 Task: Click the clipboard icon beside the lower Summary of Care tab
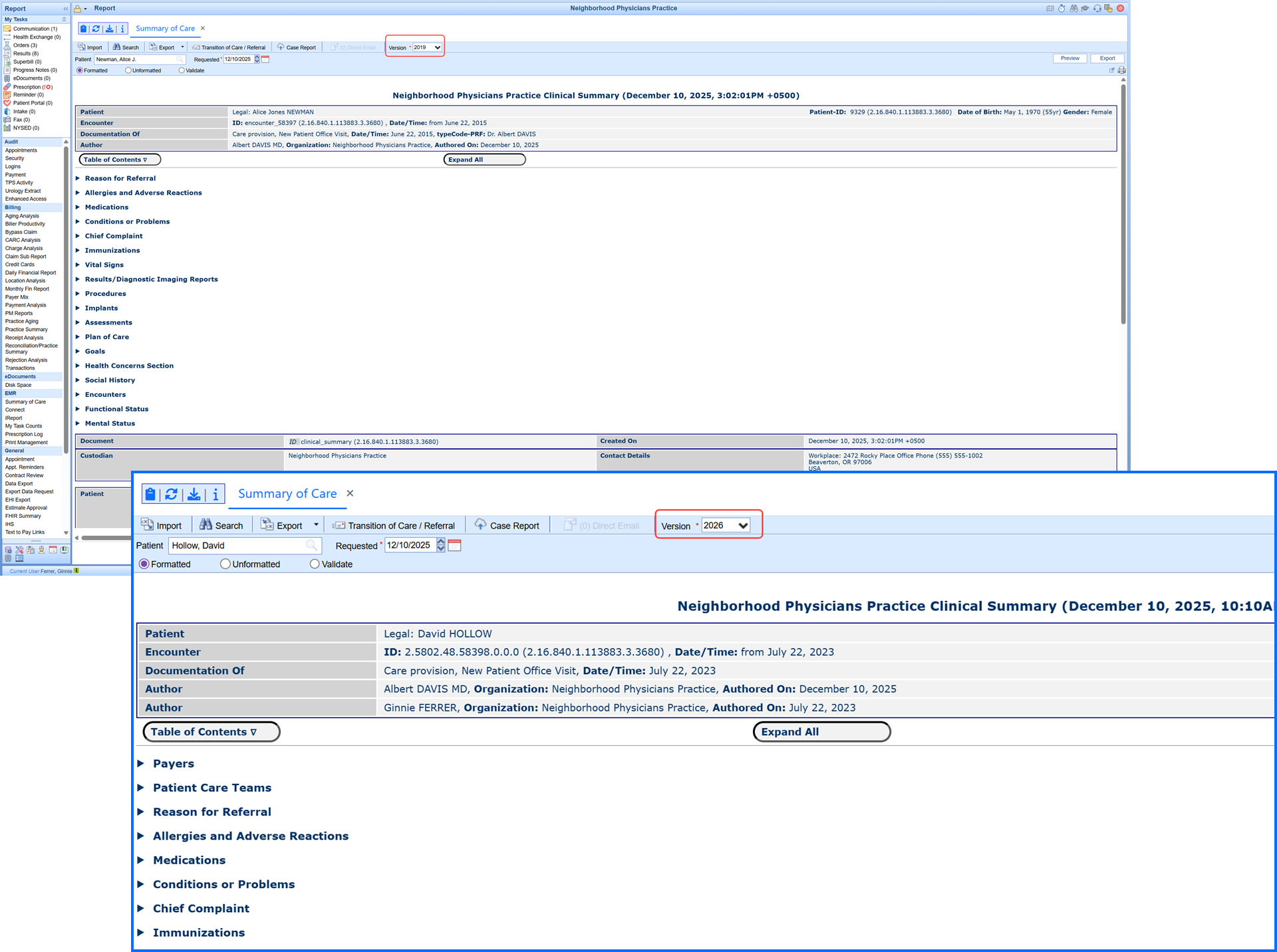[150, 494]
